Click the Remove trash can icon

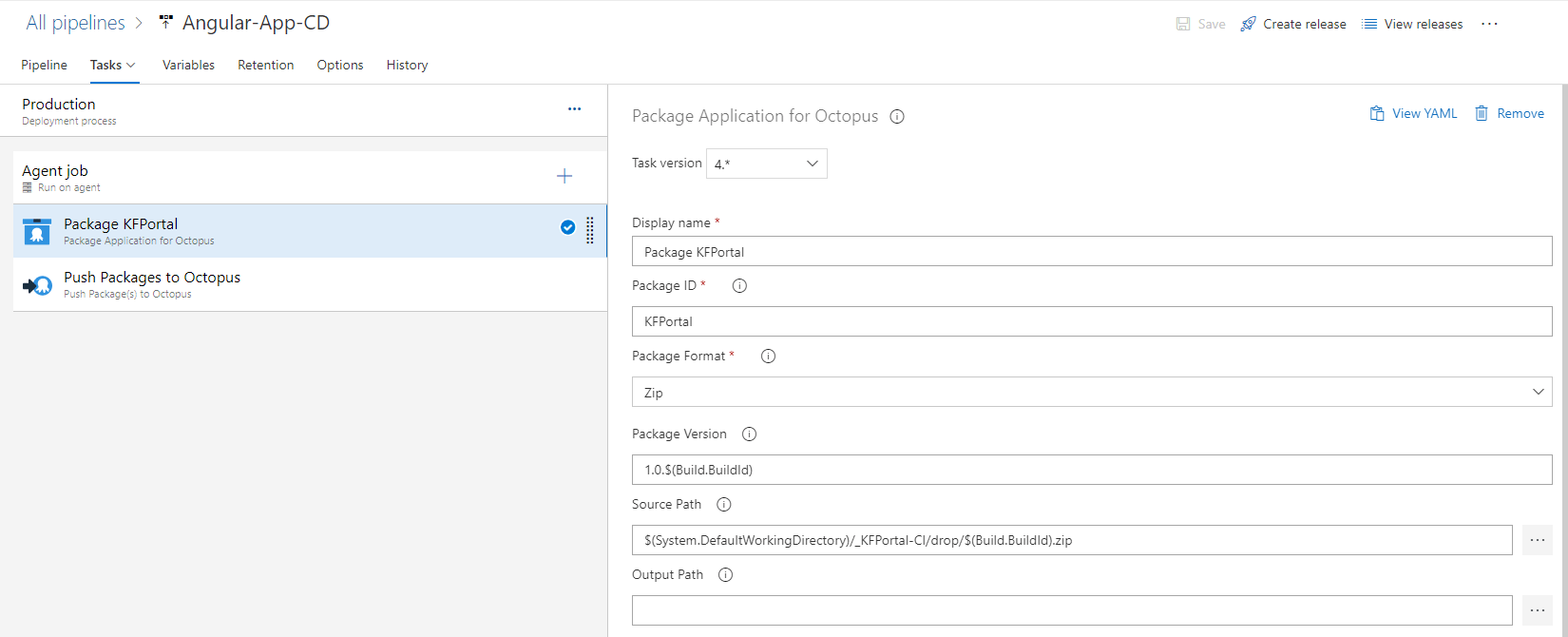pos(1482,113)
